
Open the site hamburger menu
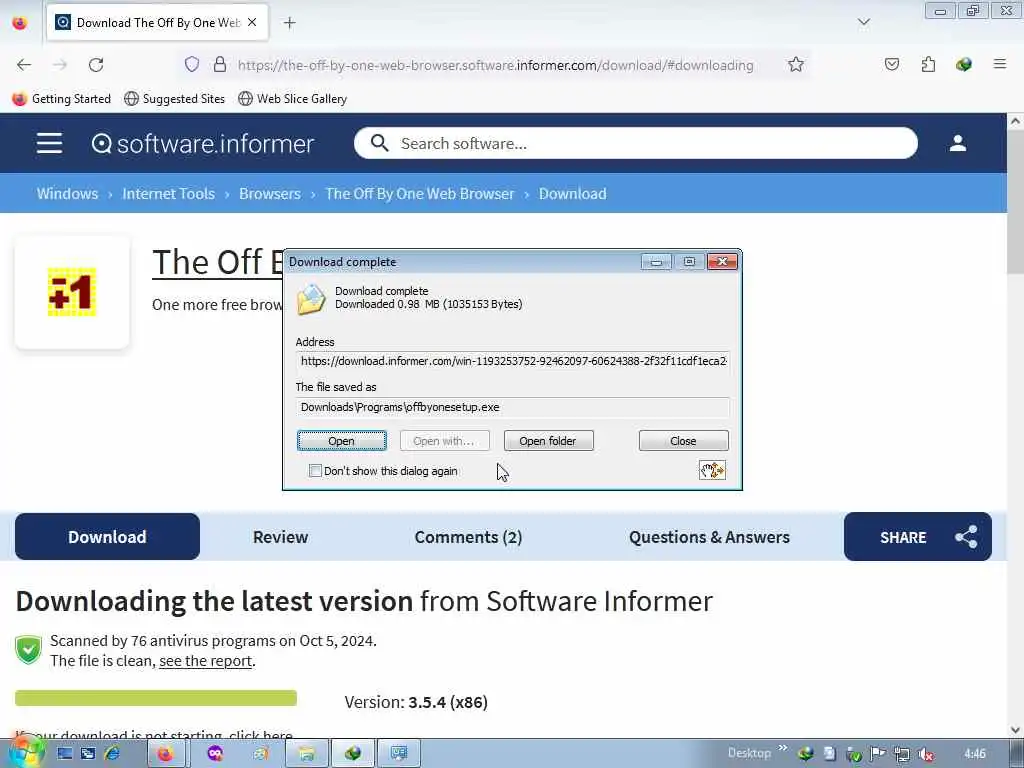point(50,143)
